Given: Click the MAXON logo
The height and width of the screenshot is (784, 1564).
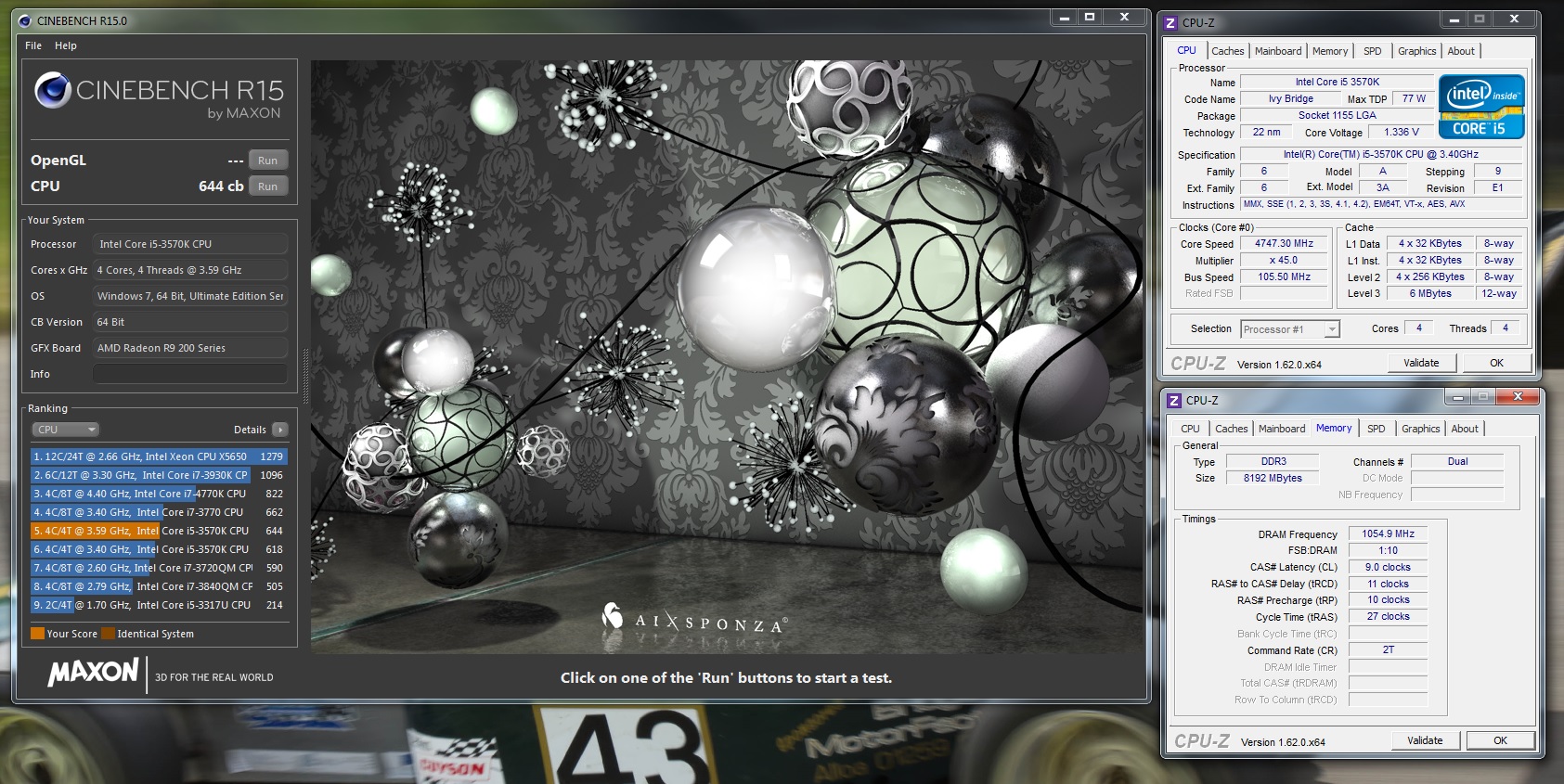Looking at the screenshot, I should (x=94, y=672).
